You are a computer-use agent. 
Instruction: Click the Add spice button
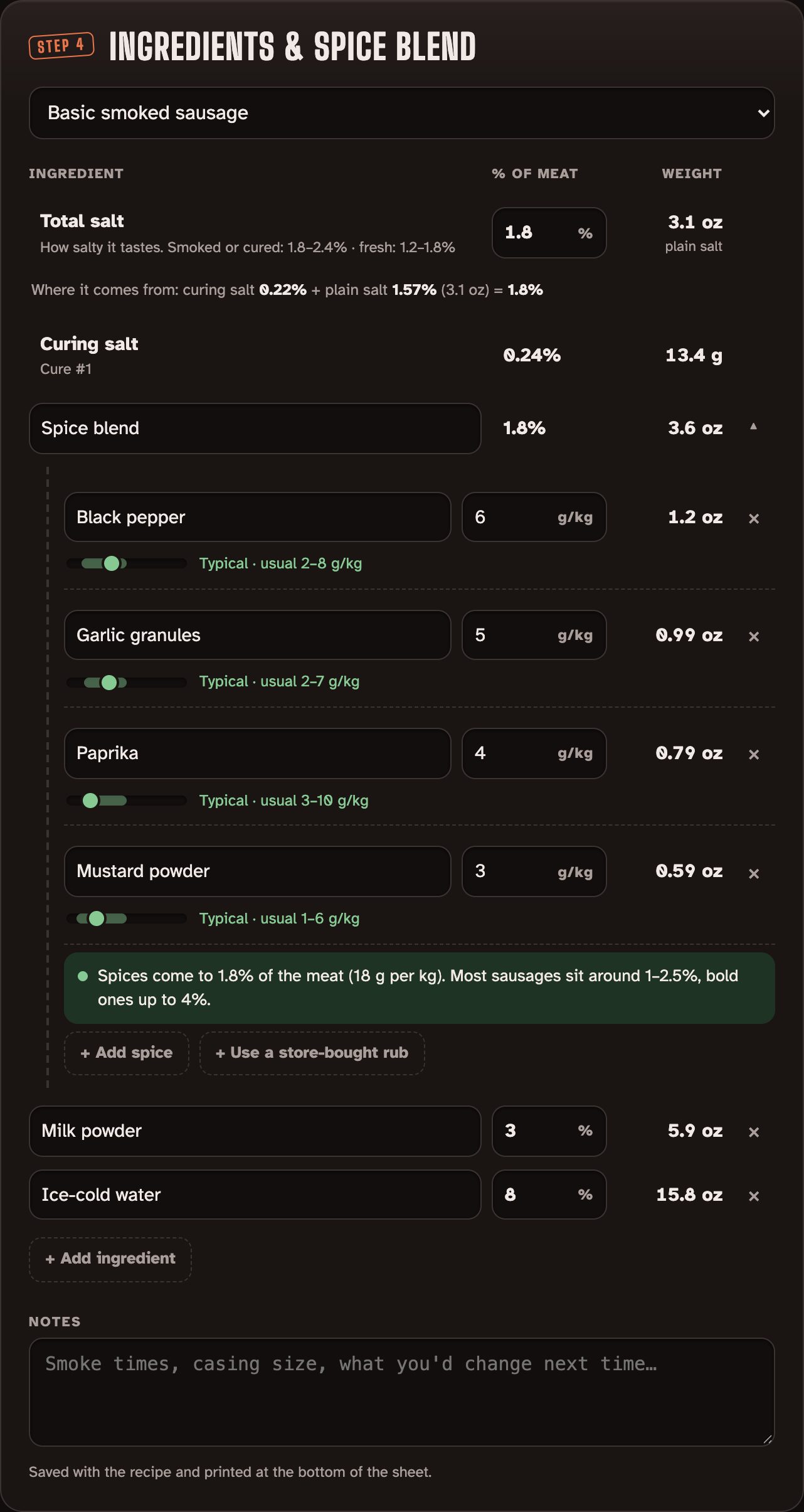(x=127, y=1053)
